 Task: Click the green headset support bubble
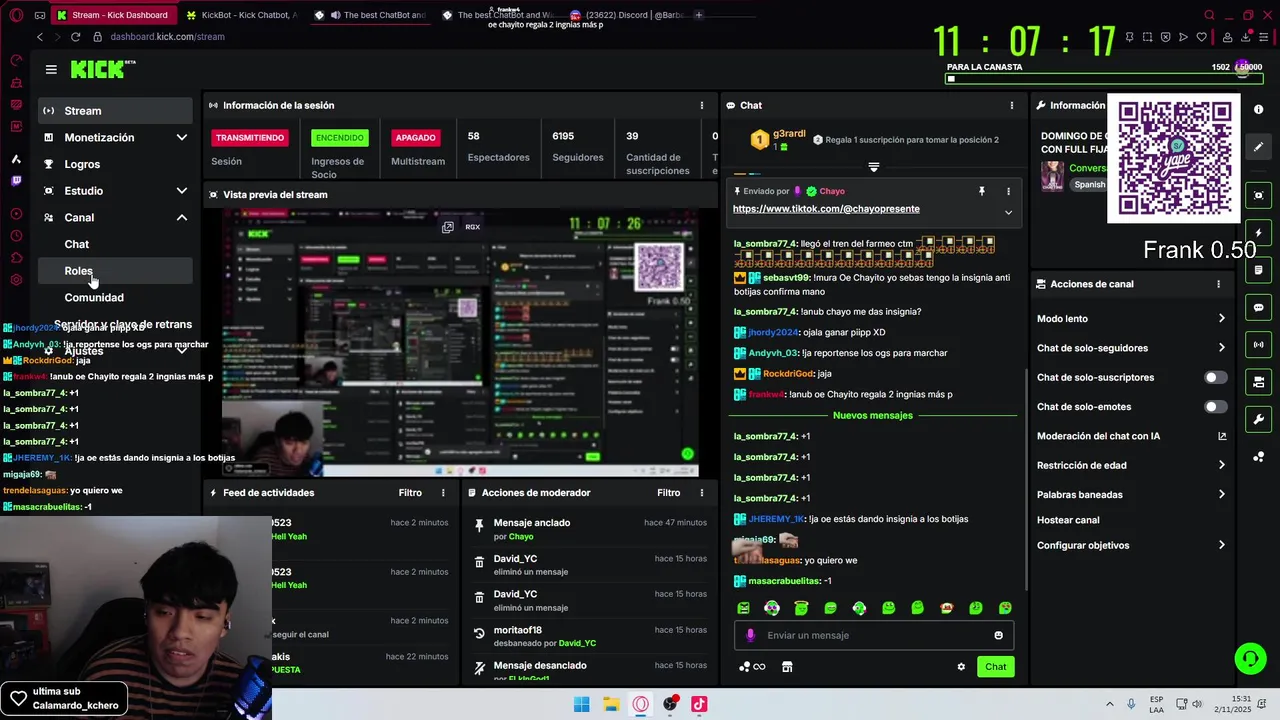[1250, 658]
